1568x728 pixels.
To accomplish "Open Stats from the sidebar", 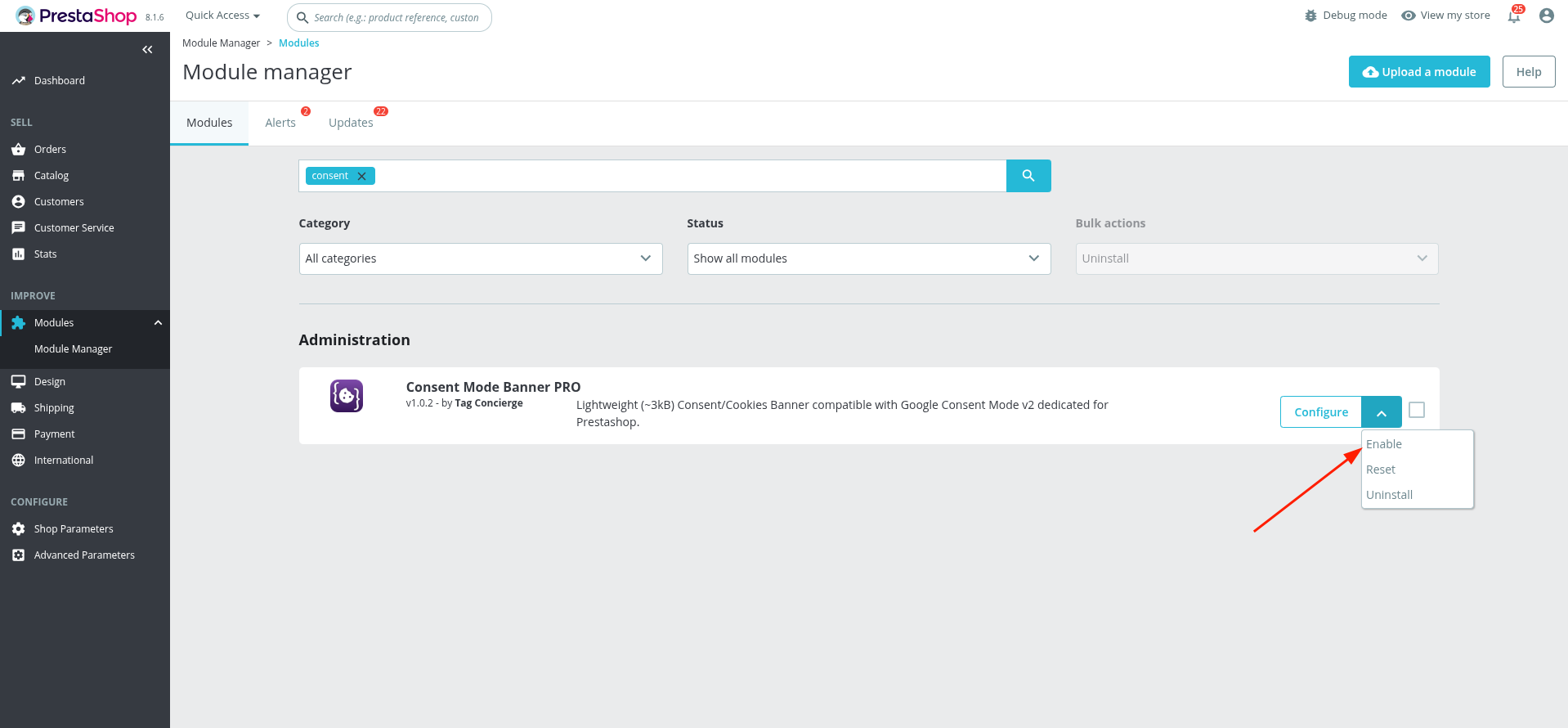I will [46, 254].
